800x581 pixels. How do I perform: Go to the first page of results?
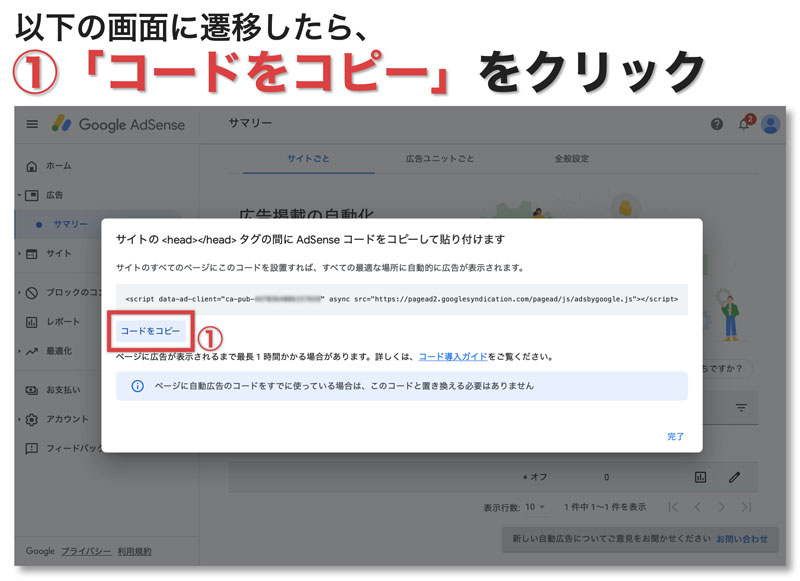(x=673, y=507)
